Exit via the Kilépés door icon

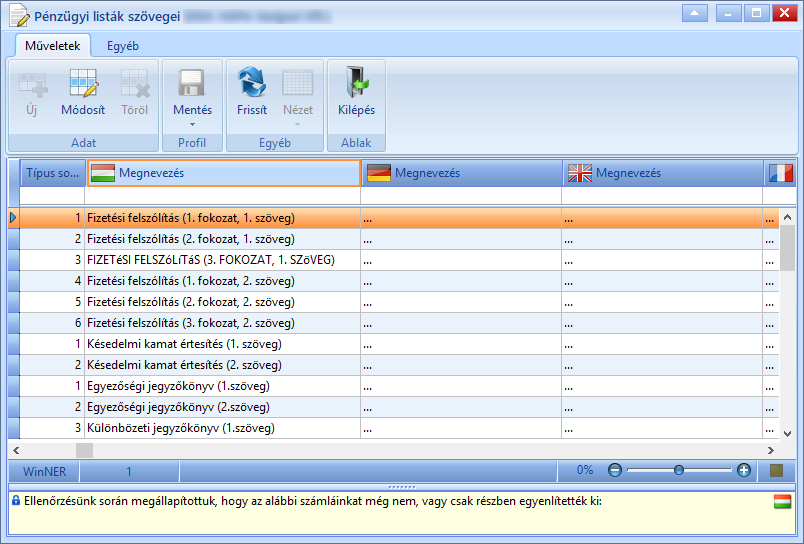coord(356,83)
